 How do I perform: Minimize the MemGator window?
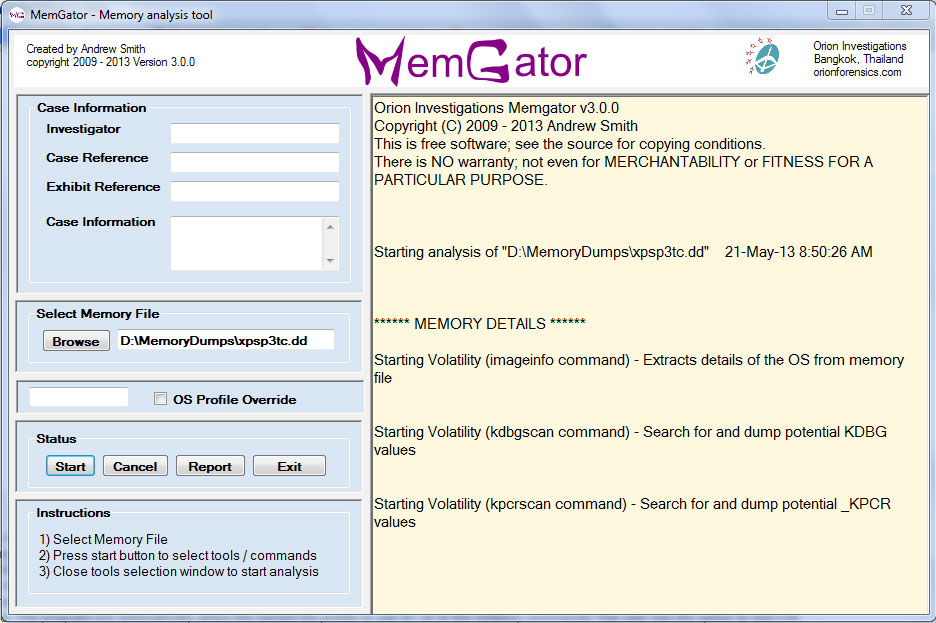[842, 11]
